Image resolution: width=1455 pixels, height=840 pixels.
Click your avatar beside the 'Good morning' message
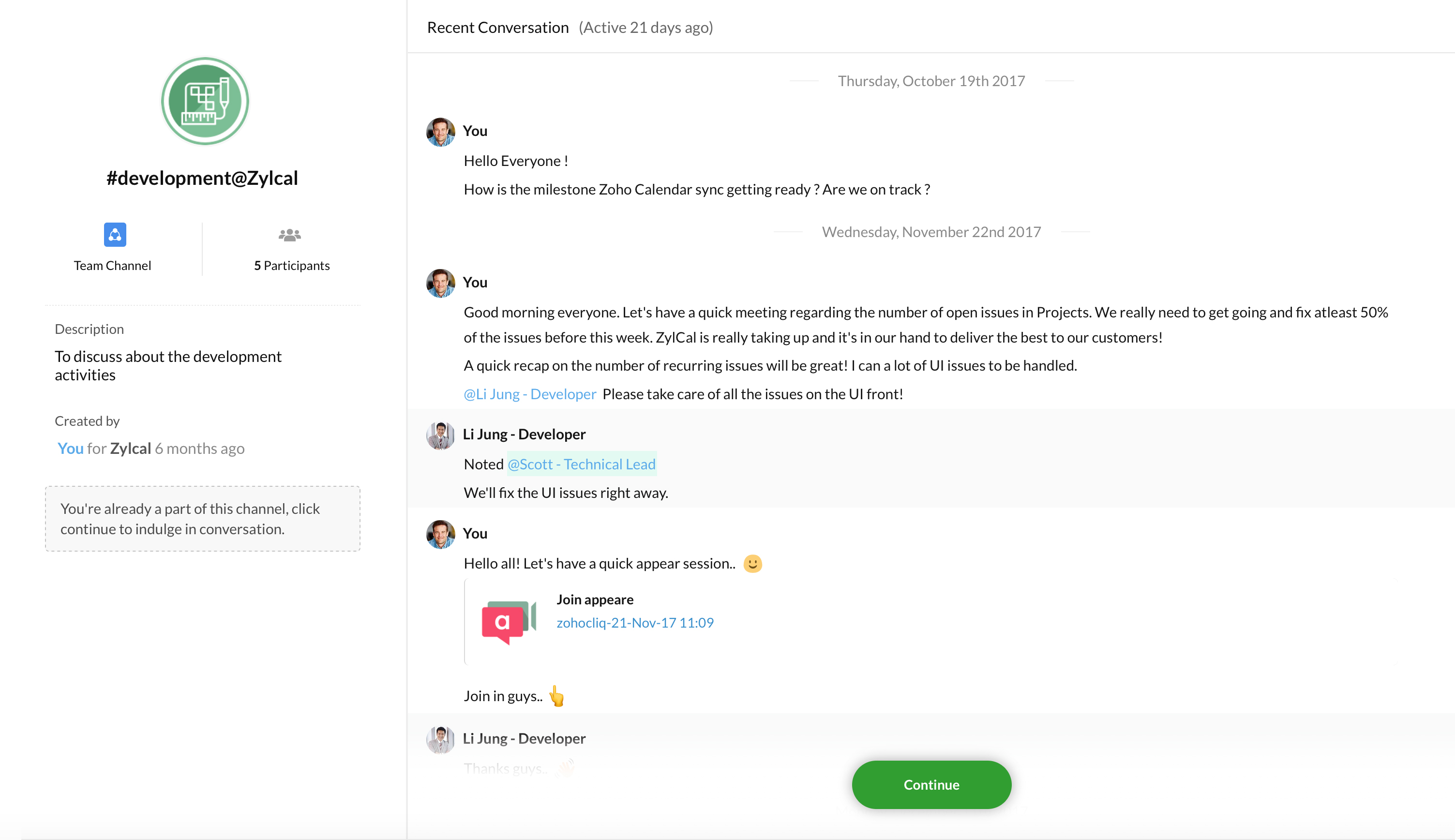coord(440,283)
